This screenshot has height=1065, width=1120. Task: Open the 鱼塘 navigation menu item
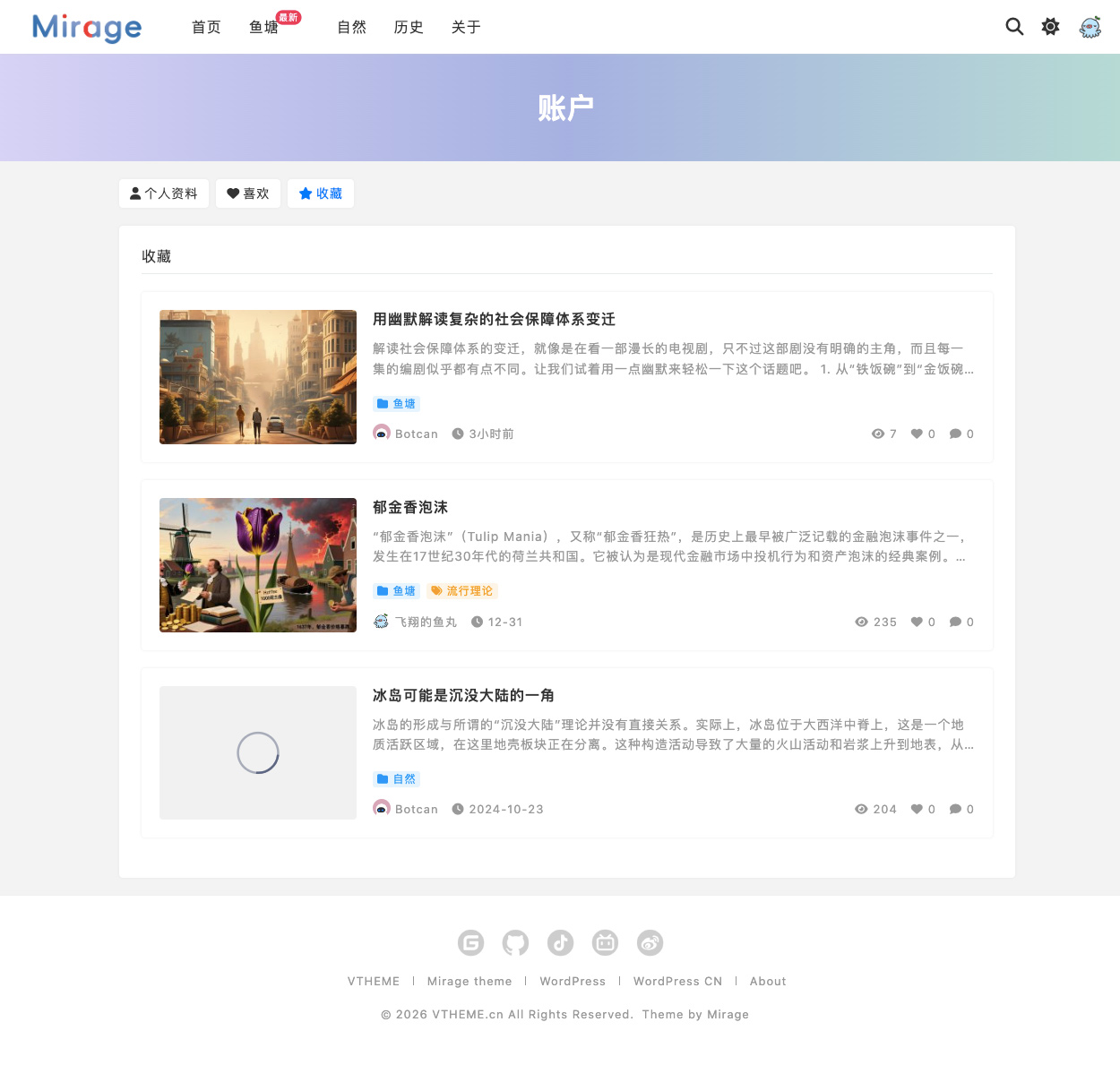coord(263,28)
